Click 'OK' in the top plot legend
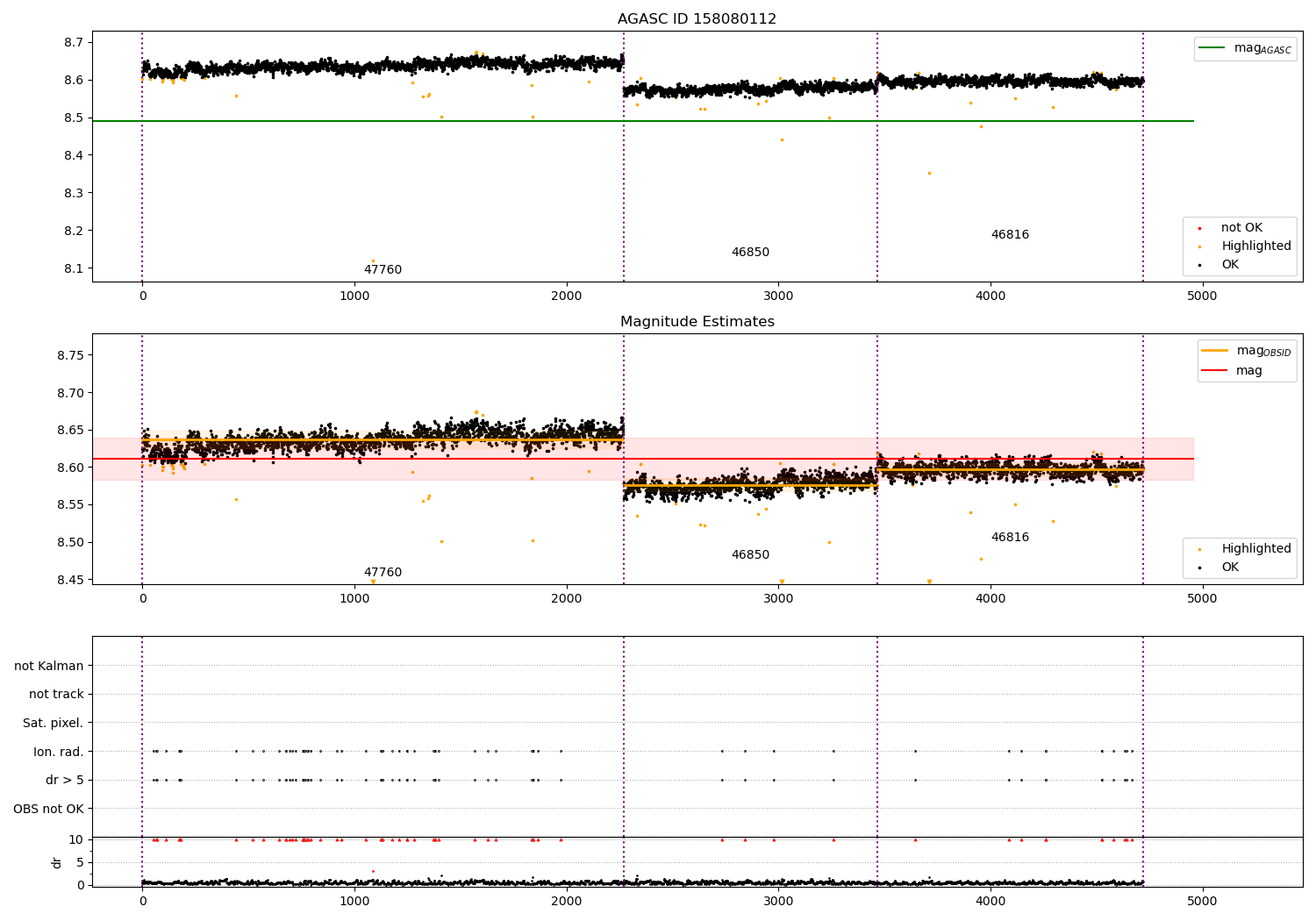1316x921 pixels. [x=1219, y=265]
